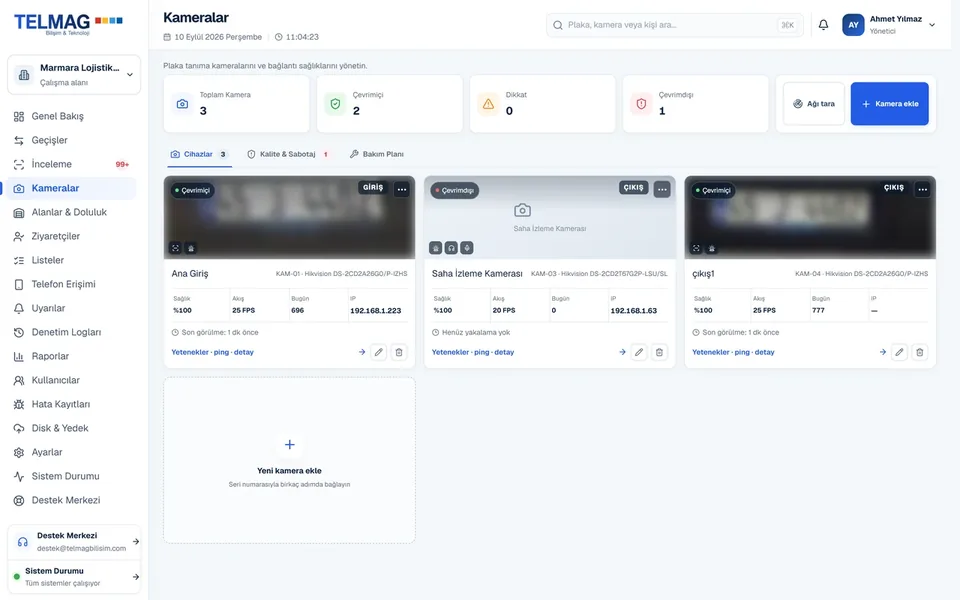Open the support card showing destek@telmagbilisim.com

click(x=74, y=542)
